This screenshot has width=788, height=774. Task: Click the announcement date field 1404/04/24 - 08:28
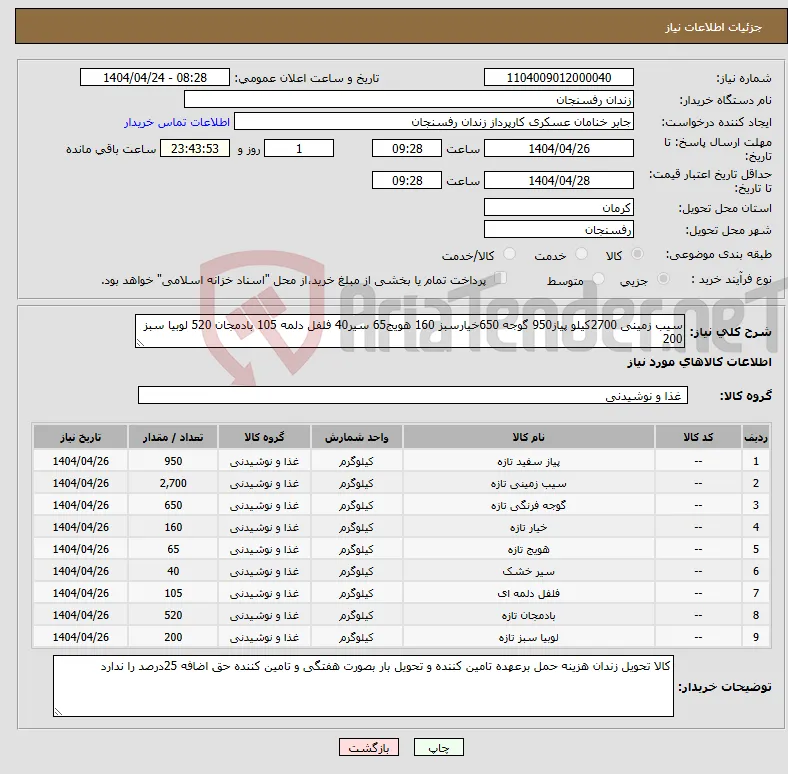(155, 77)
